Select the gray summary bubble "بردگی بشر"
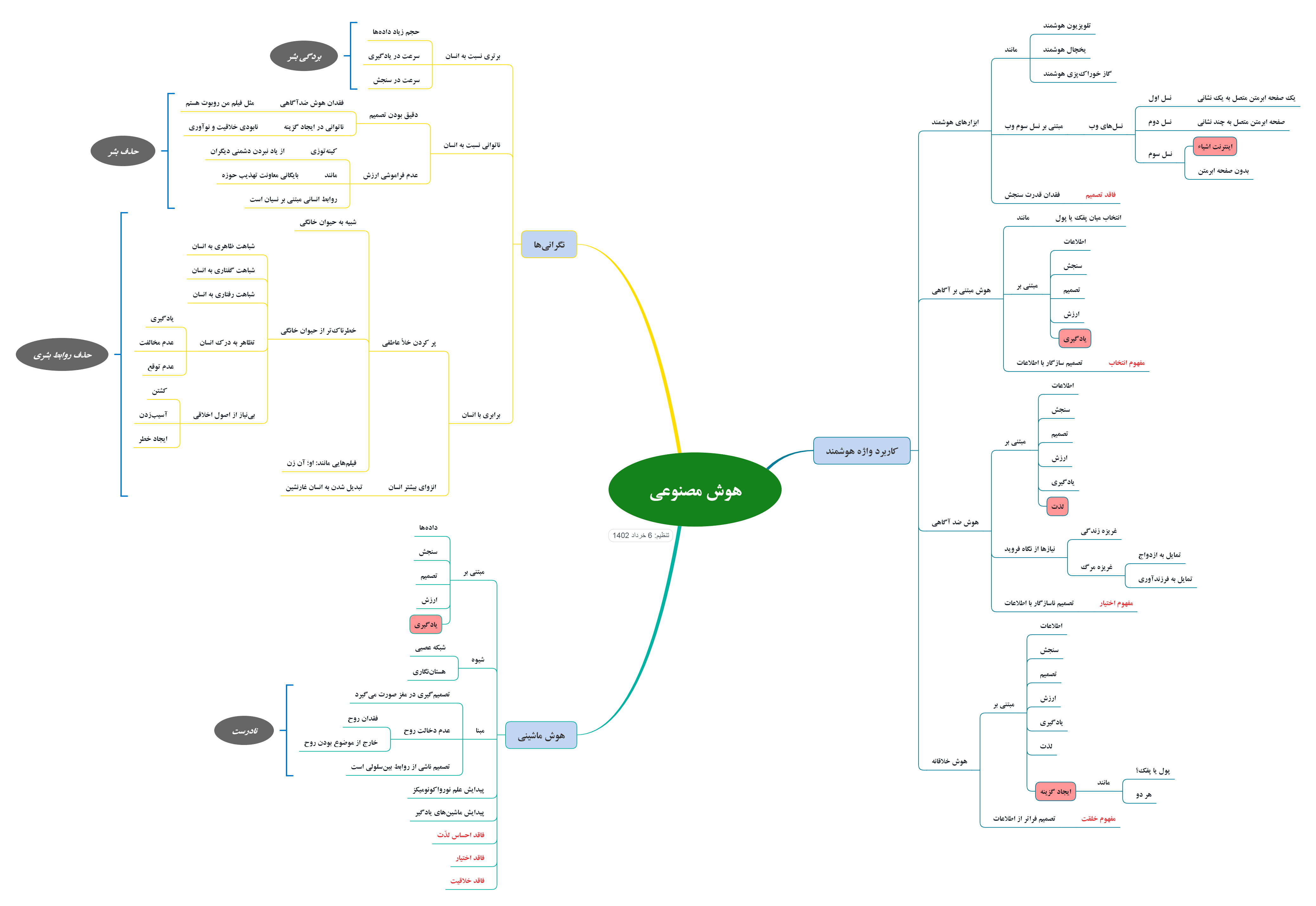The width and height of the screenshot is (1316, 906). (304, 56)
